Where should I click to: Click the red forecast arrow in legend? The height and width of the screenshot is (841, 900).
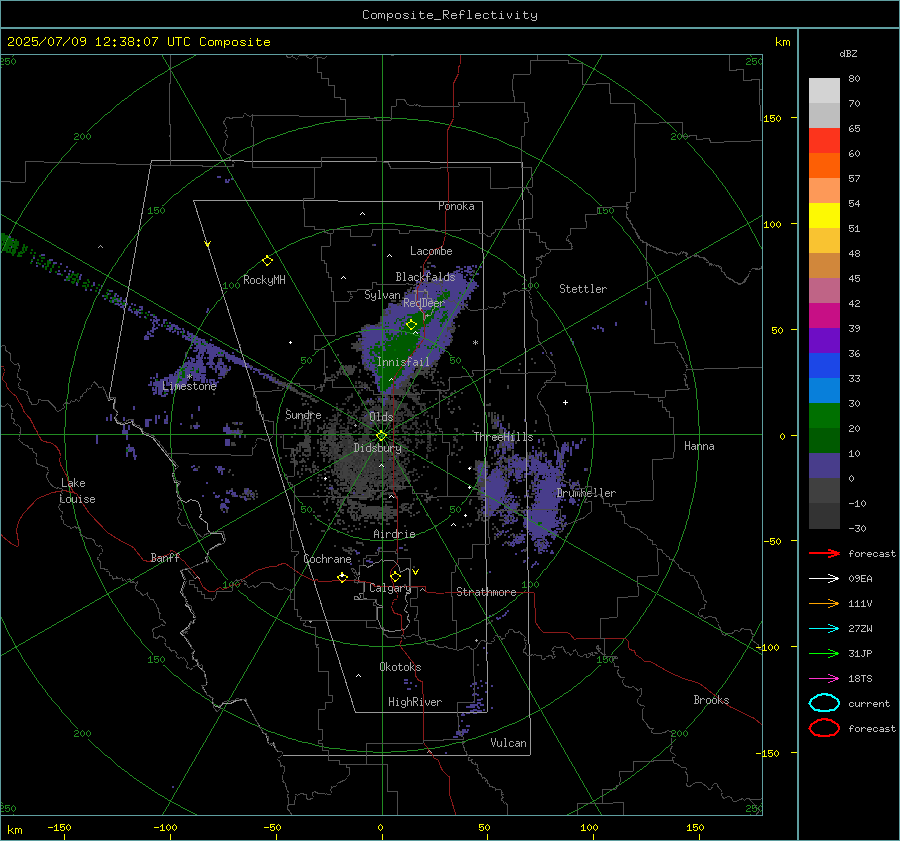(824, 553)
